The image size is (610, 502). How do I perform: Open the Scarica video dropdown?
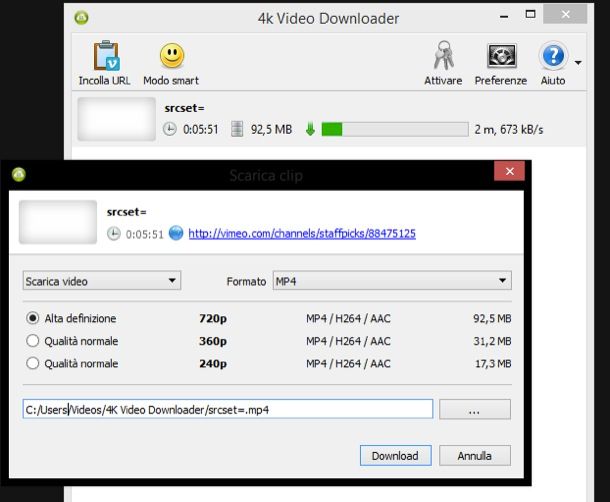tap(102, 281)
